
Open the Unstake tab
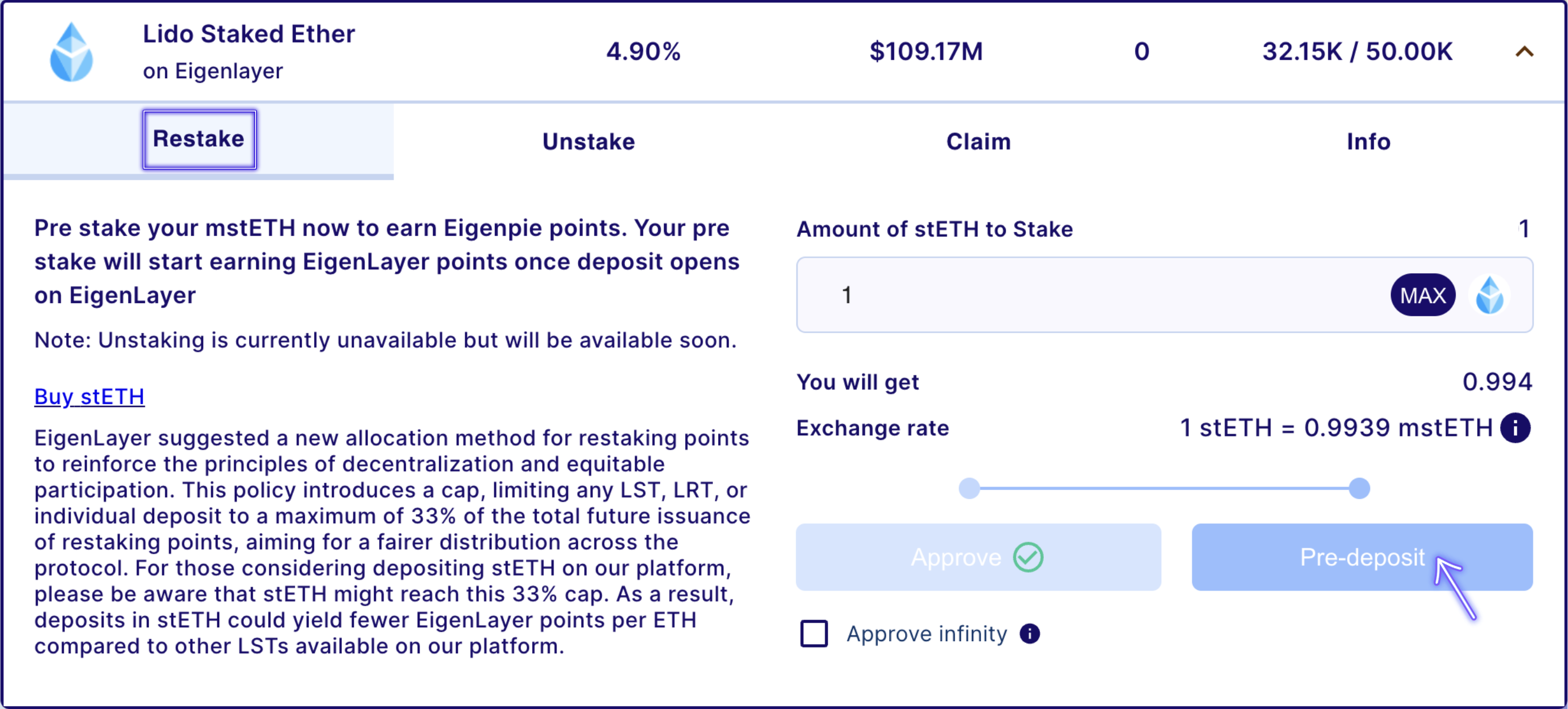pyautogui.click(x=589, y=141)
